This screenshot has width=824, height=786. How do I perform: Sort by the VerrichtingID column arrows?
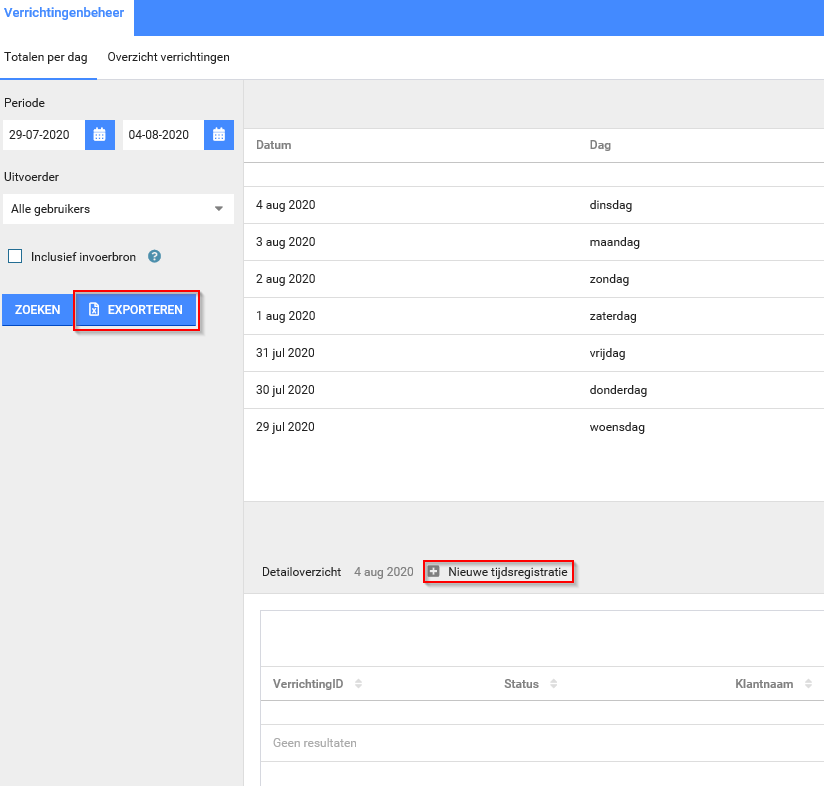tap(359, 684)
